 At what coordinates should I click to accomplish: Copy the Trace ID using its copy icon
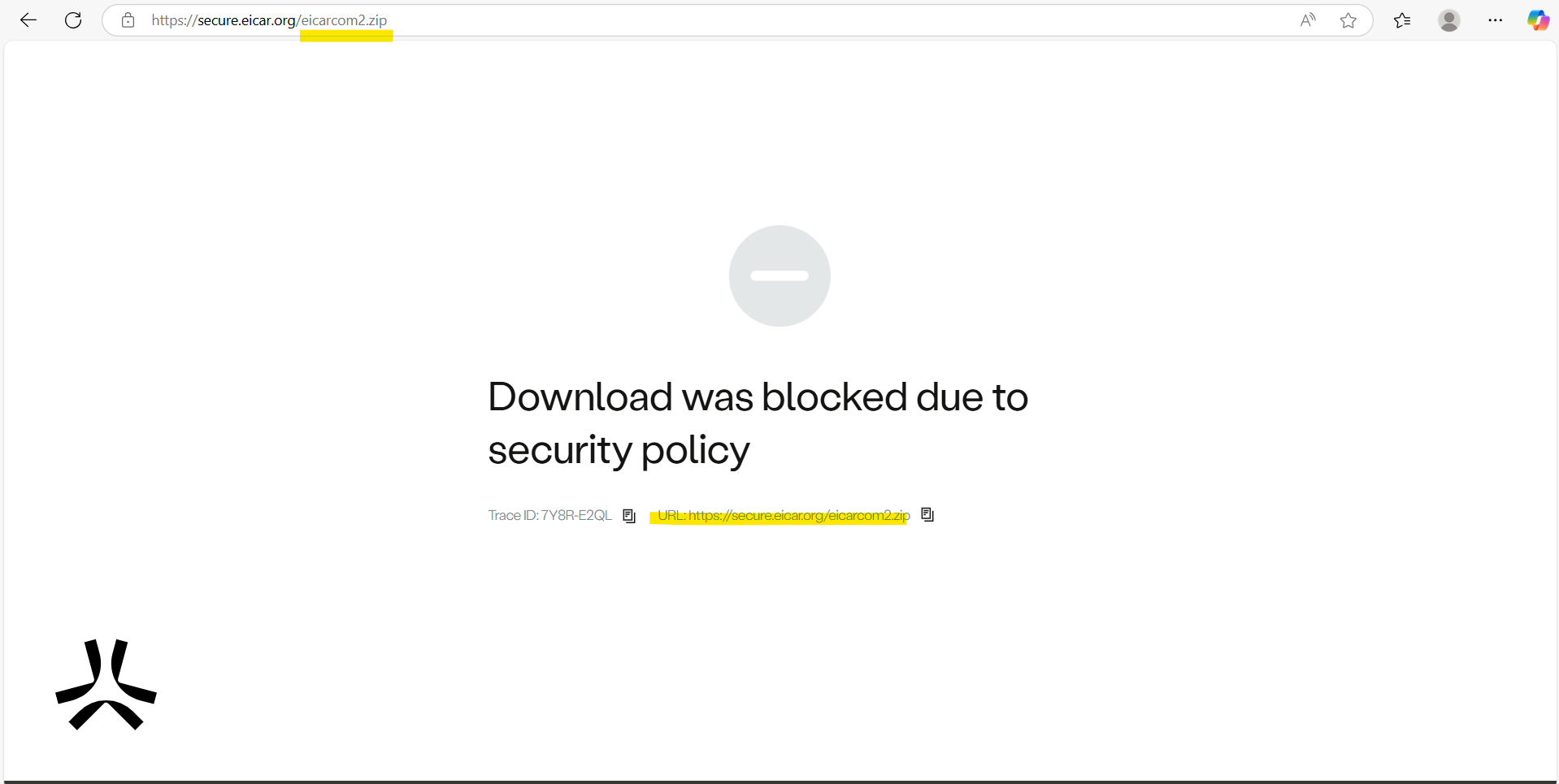click(628, 516)
